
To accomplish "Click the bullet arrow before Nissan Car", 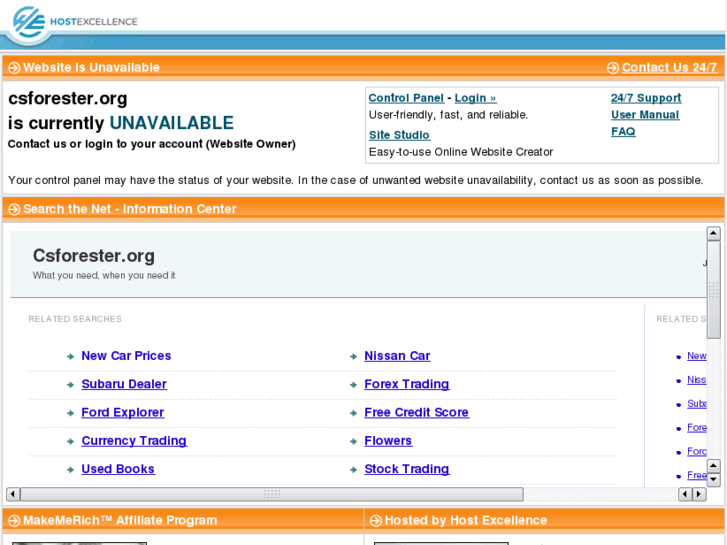I will (x=353, y=357).
